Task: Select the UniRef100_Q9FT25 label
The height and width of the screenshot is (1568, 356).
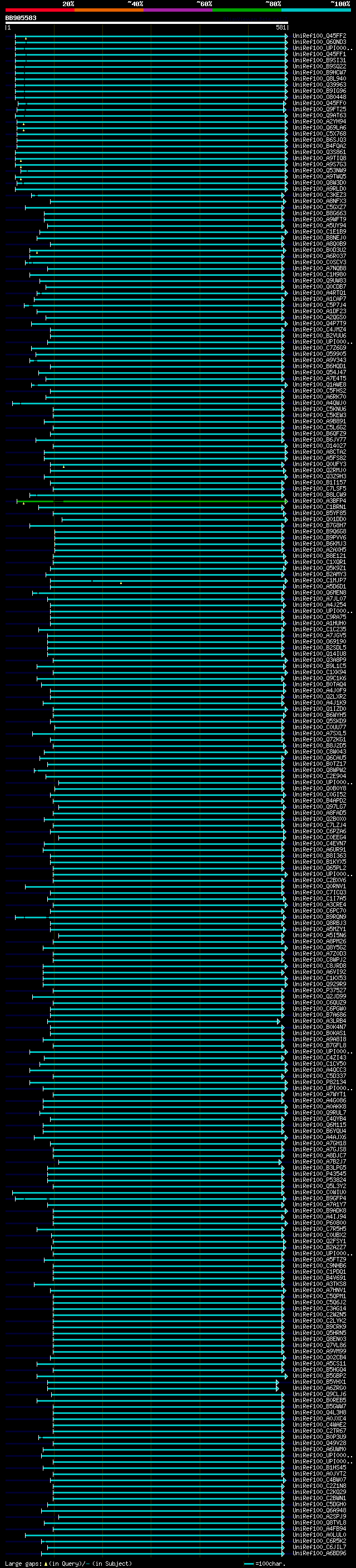Action: coord(319,109)
